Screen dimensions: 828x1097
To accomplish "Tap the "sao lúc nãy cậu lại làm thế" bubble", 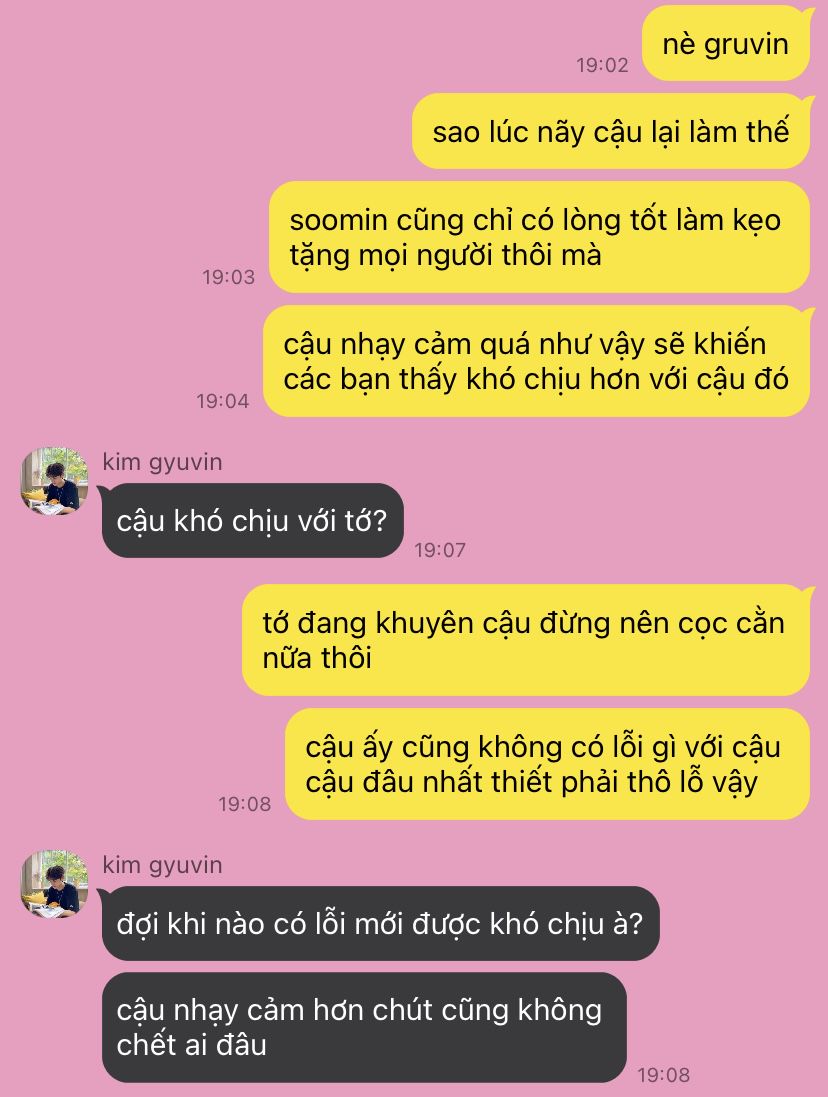I will (x=611, y=131).
